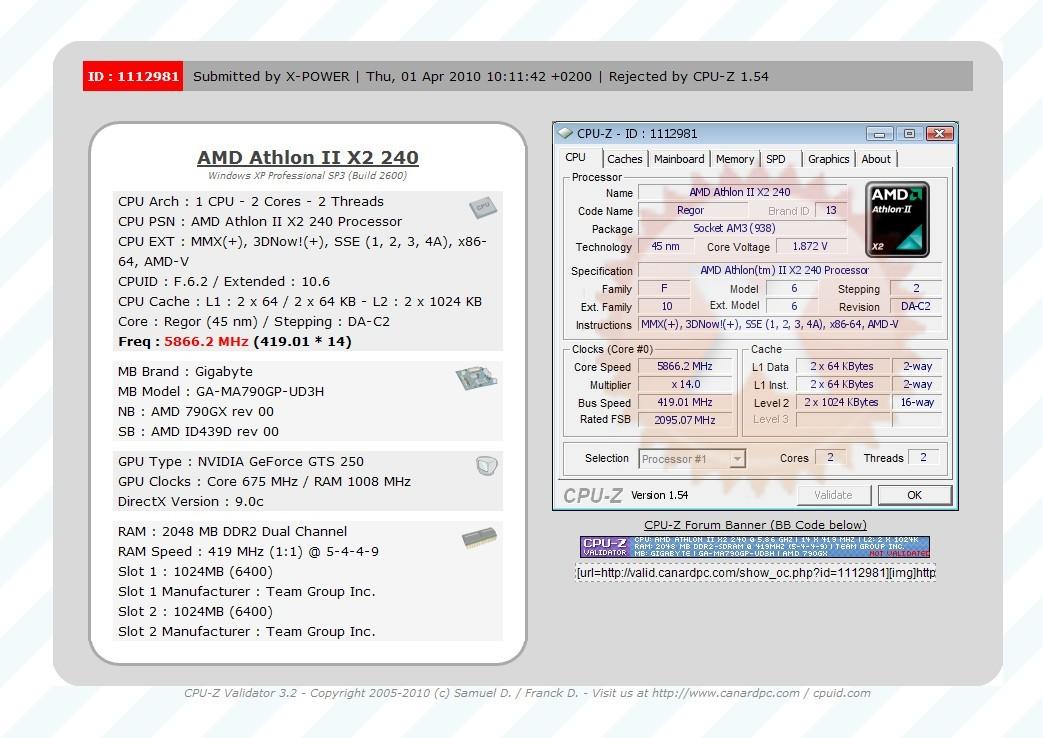Open the About tab

pyautogui.click(x=875, y=159)
